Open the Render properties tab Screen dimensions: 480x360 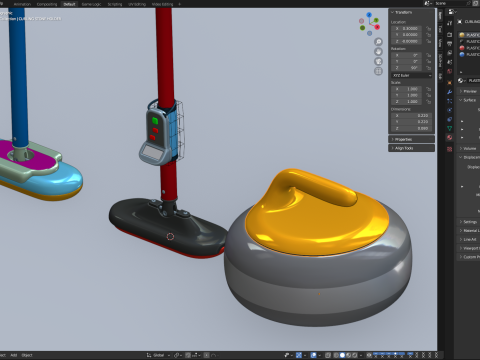[x=449, y=35]
